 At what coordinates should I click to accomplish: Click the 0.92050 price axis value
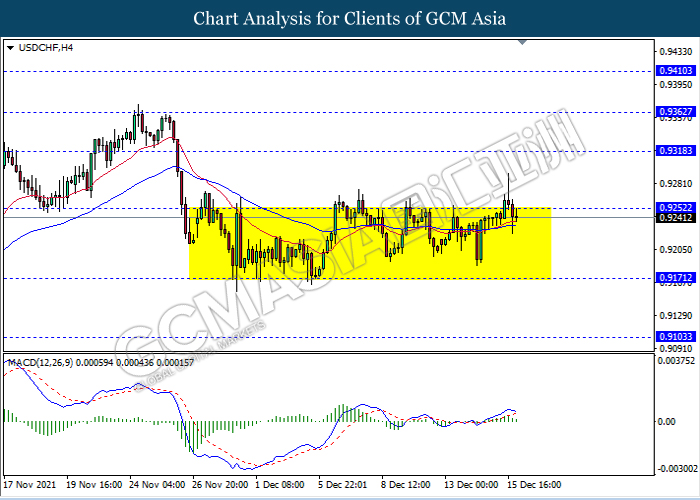(676, 250)
